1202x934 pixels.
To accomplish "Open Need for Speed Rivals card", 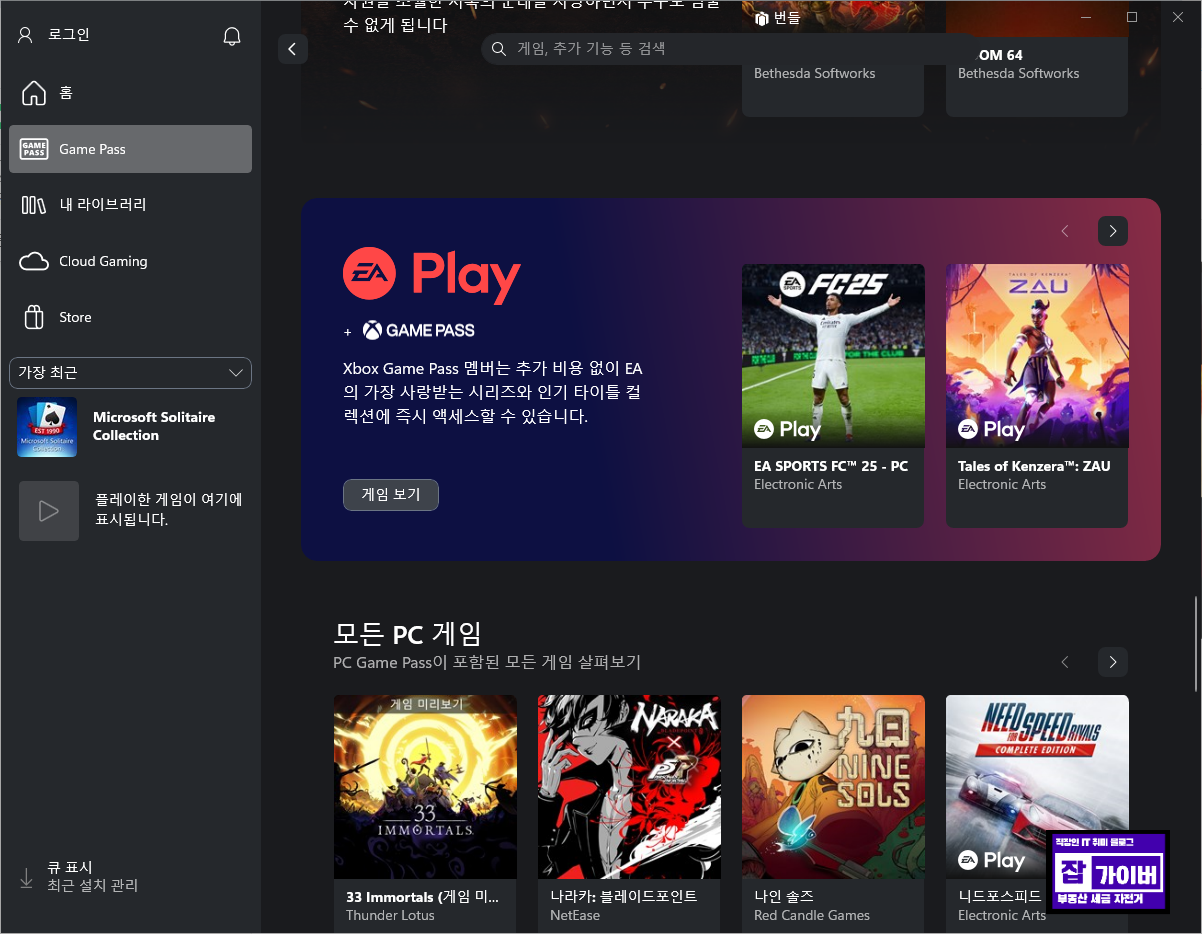I will tap(1037, 814).
